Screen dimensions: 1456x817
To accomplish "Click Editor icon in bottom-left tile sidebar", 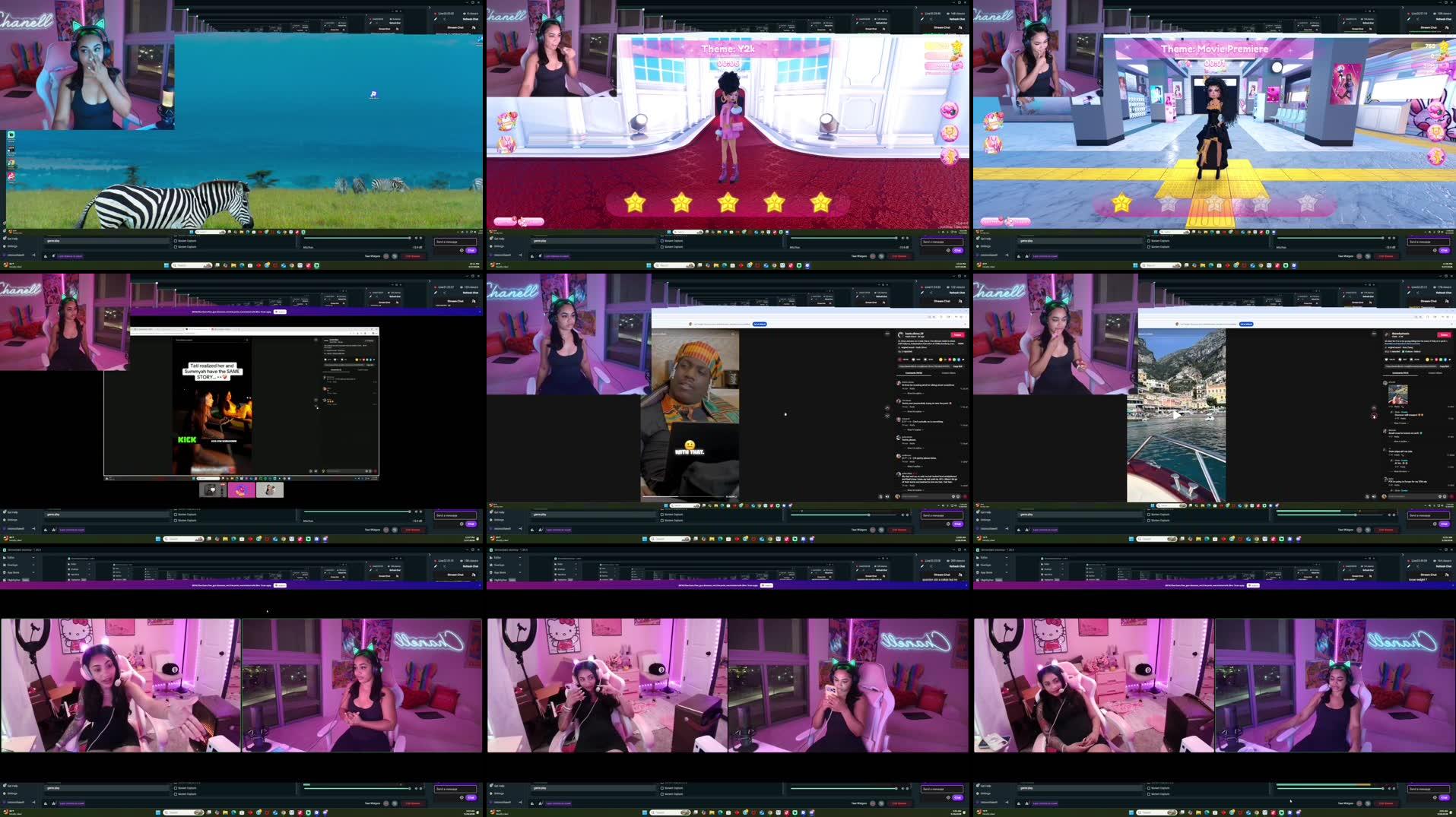I will pos(5,558).
